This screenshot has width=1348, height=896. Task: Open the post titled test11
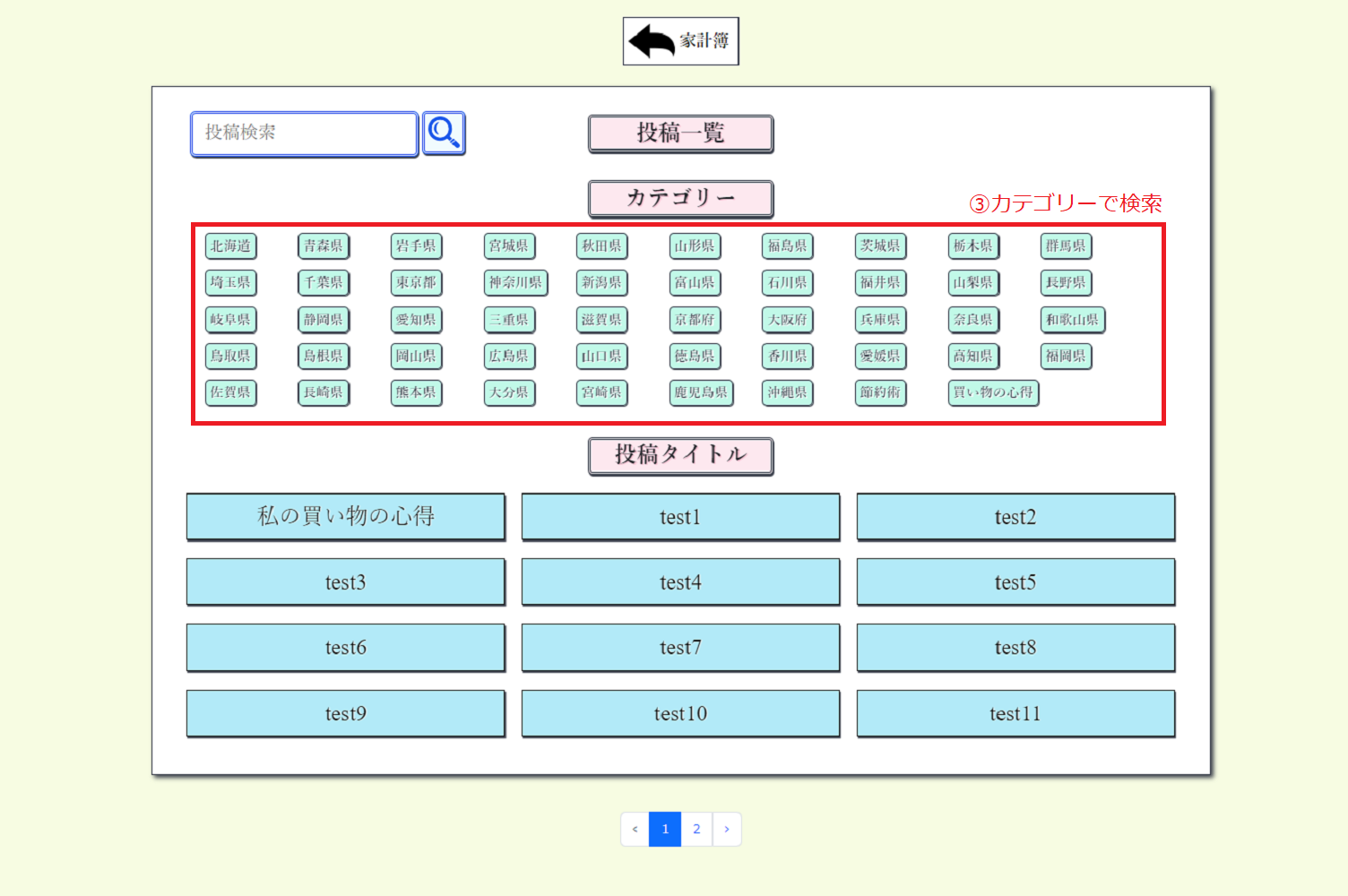click(x=1015, y=714)
